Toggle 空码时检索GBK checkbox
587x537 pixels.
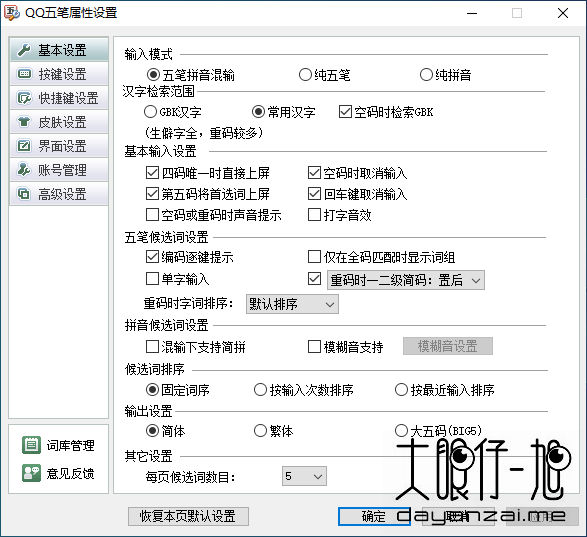click(345, 112)
